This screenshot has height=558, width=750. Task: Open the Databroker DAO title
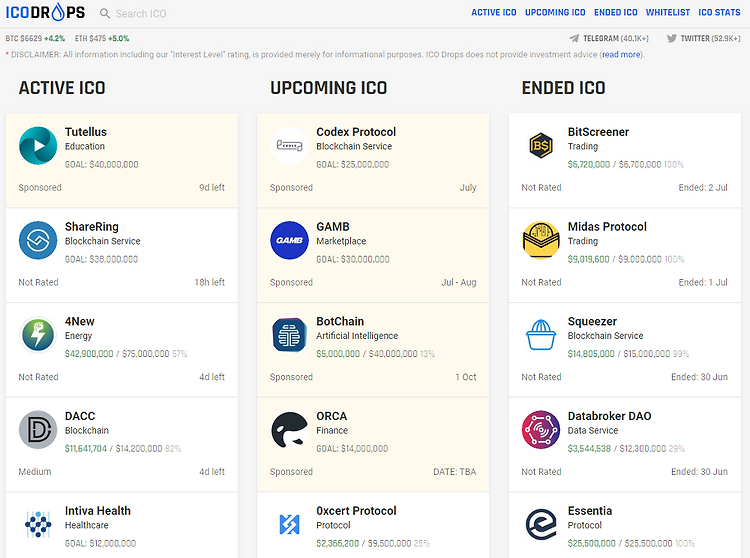(610, 416)
